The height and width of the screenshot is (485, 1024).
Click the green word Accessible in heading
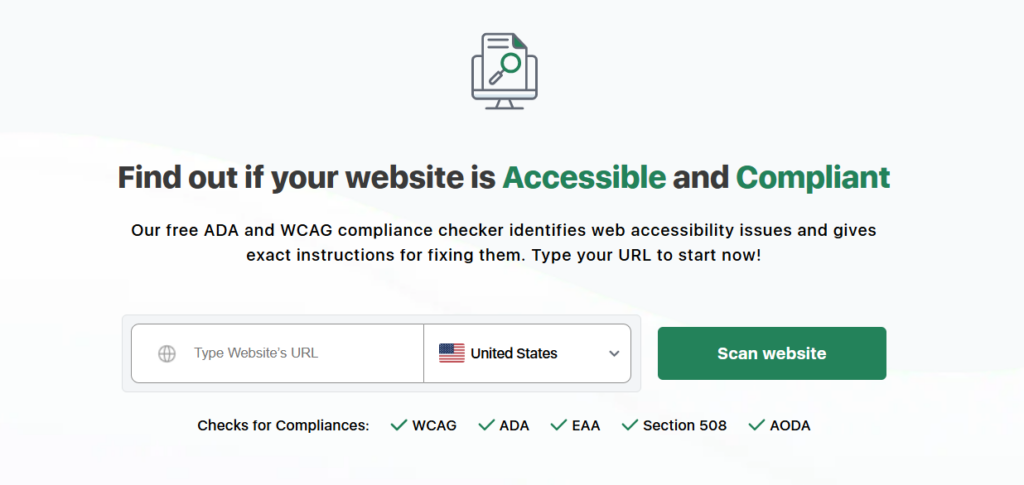click(584, 178)
